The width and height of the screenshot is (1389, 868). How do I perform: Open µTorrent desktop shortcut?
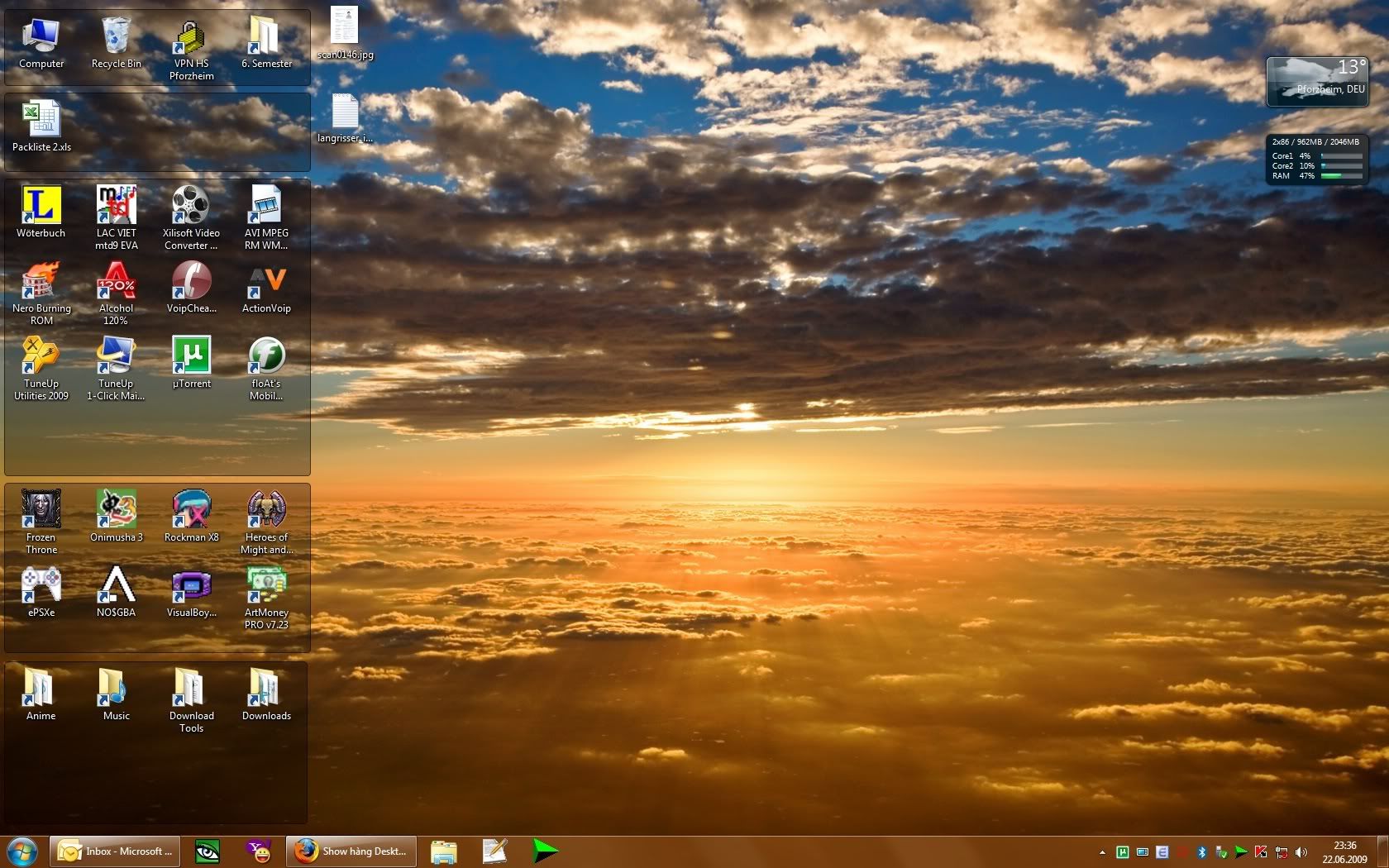(191, 362)
